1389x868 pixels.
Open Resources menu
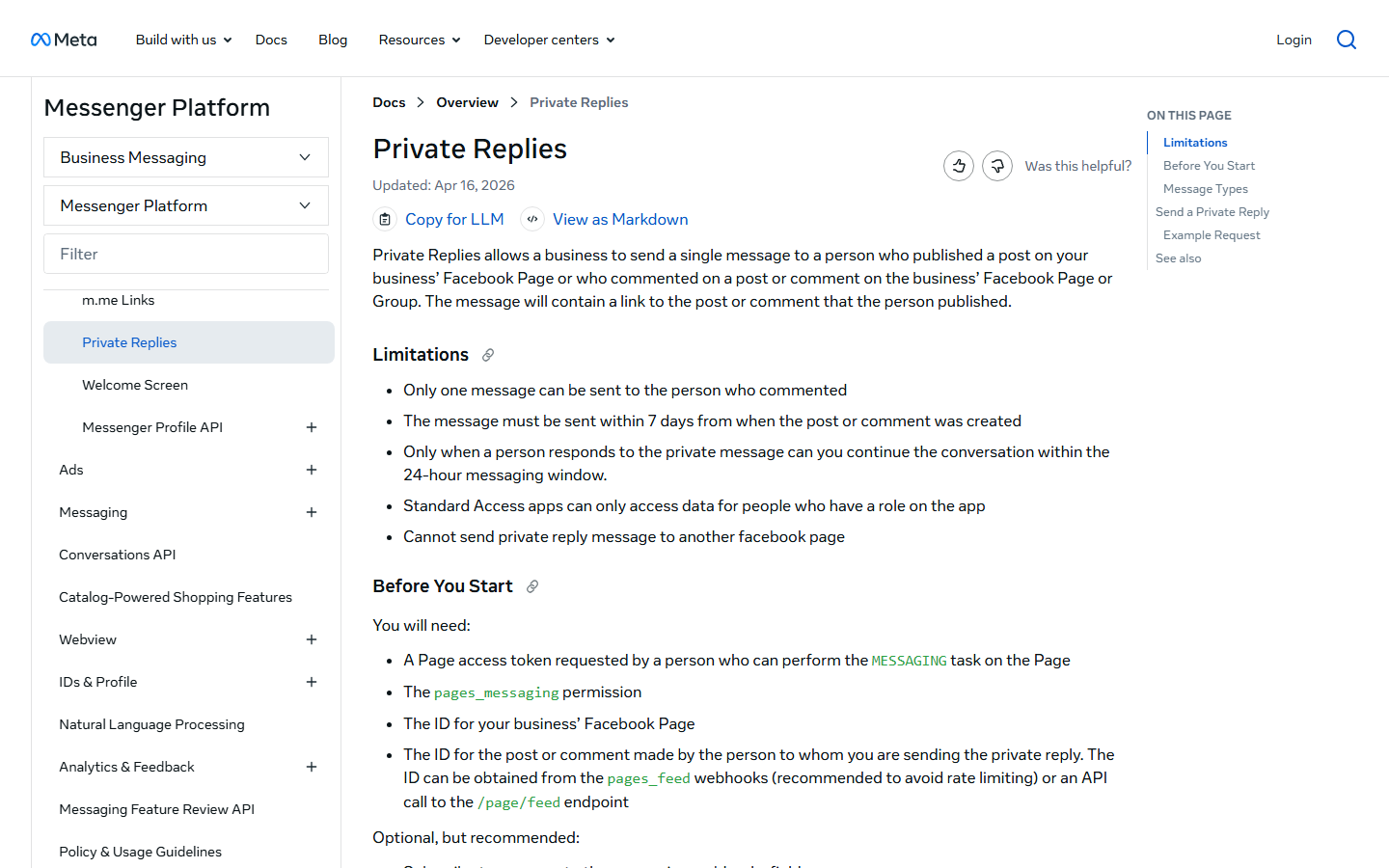pos(420,40)
